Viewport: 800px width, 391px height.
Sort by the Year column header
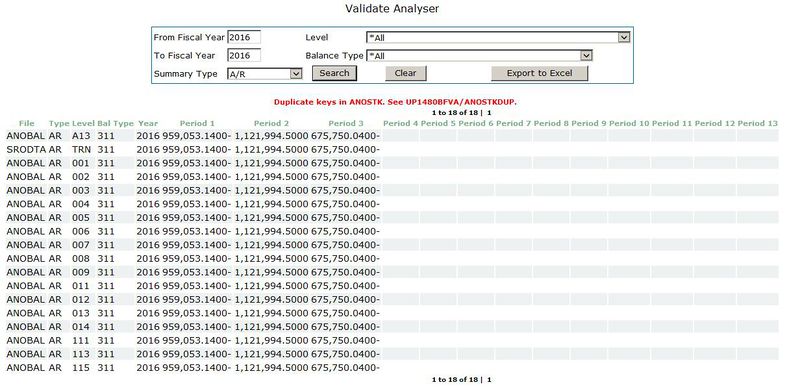click(148, 123)
